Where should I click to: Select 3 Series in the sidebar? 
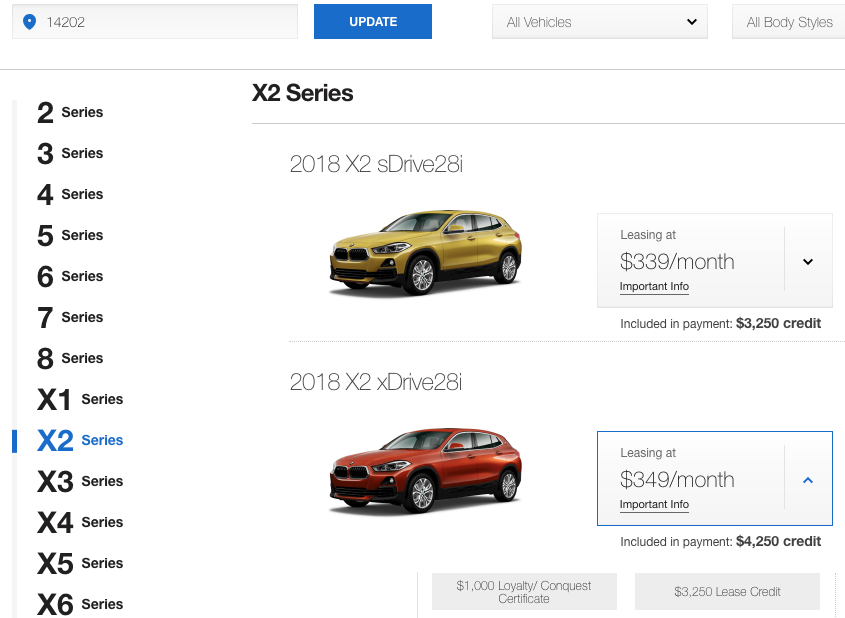pyautogui.click(x=70, y=153)
